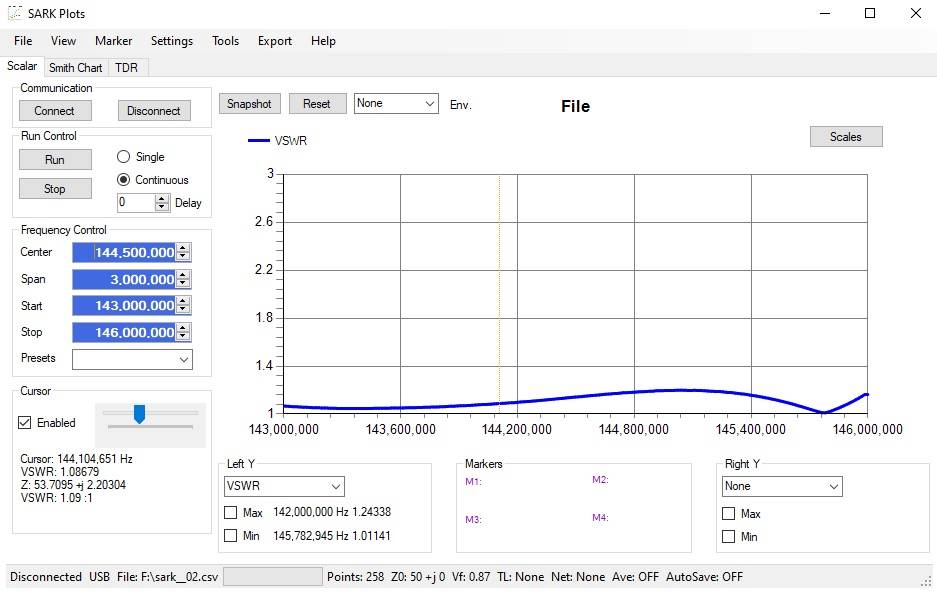The width and height of the screenshot is (937, 593).
Task: Click the Span field 3,000,000
Action: pyautogui.click(x=124, y=279)
